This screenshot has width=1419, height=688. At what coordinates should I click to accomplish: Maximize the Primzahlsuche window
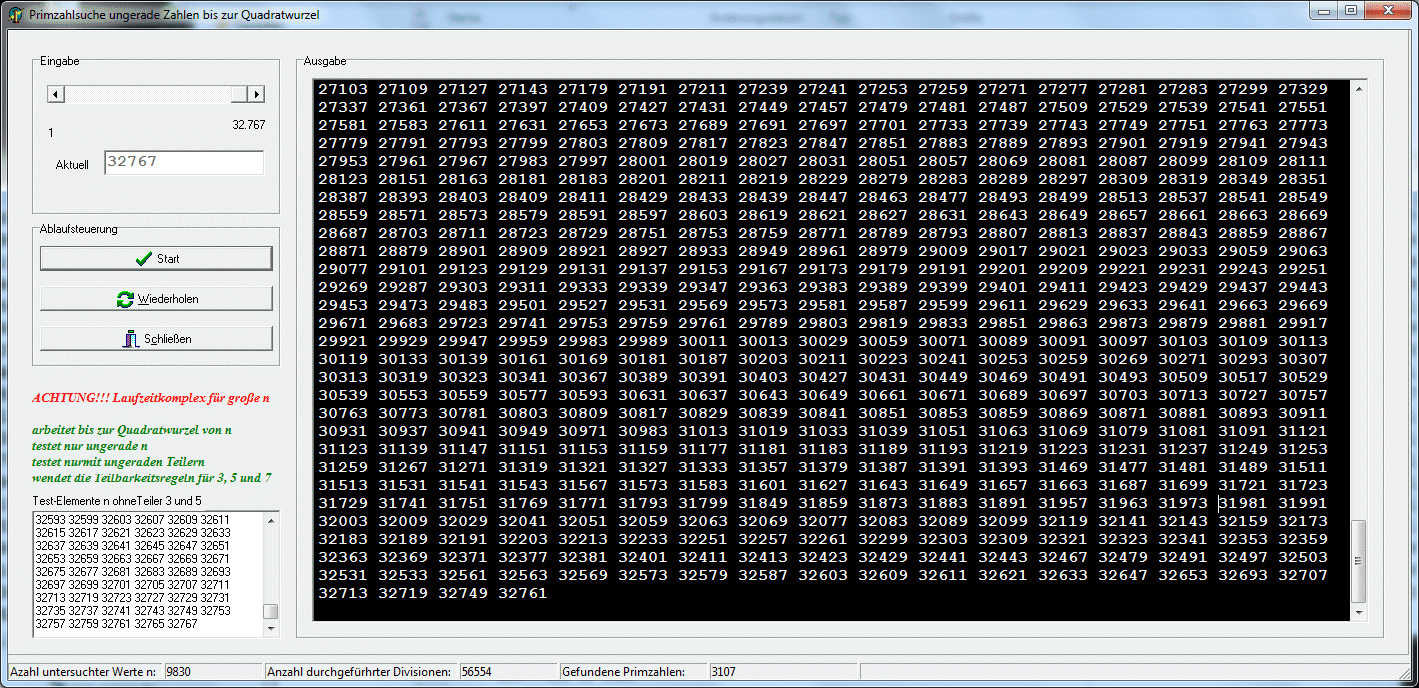[x=1351, y=11]
